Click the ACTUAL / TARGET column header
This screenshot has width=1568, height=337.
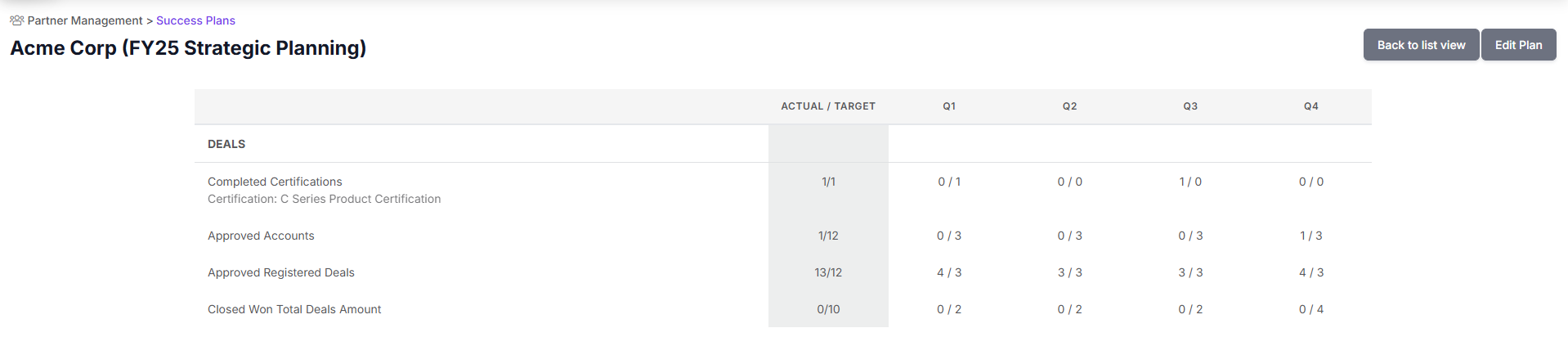pyautogui.click(x=828, y=106)
